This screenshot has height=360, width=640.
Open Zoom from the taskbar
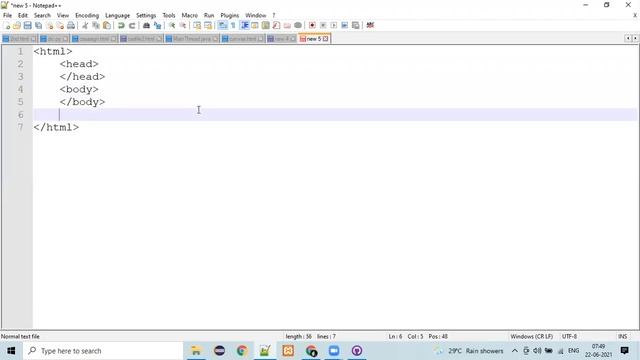(x=334, y=351)
